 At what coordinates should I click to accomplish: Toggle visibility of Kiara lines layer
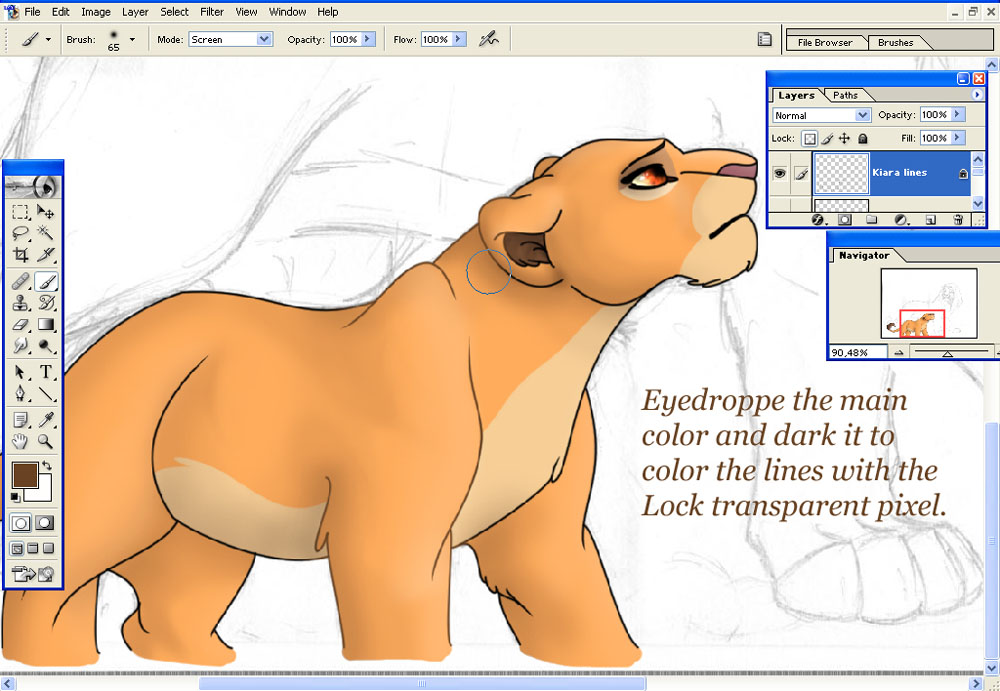(779, 173)
